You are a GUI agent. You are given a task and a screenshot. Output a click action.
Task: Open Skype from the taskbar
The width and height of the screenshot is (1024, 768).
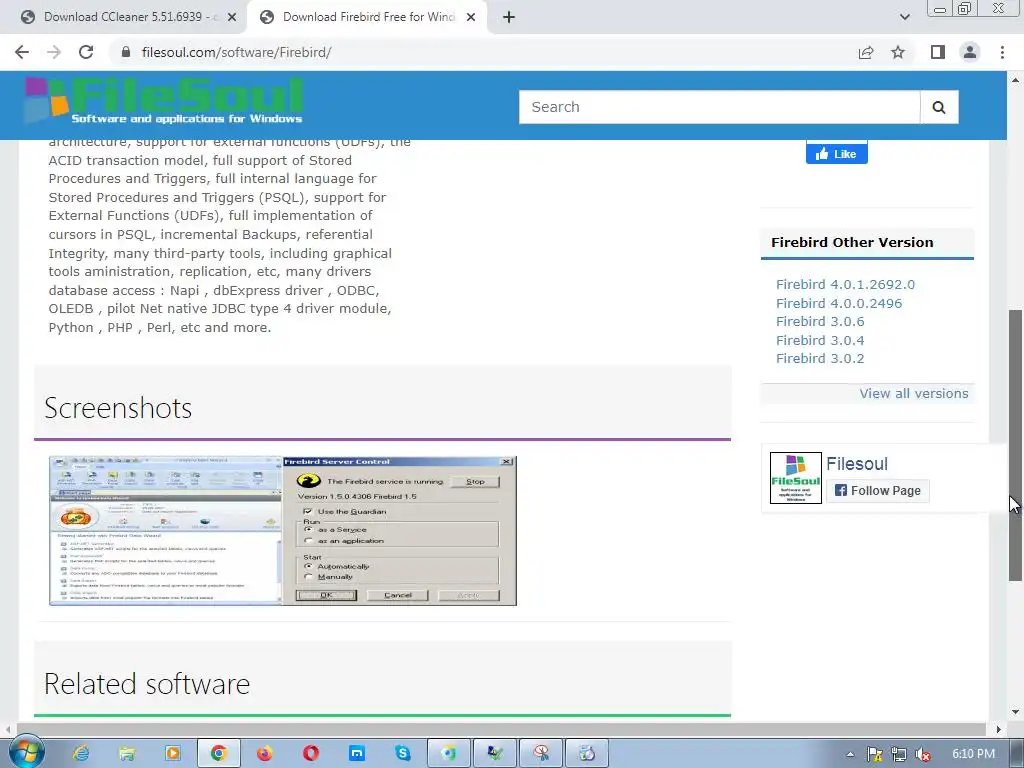click(x=403, y=754)
